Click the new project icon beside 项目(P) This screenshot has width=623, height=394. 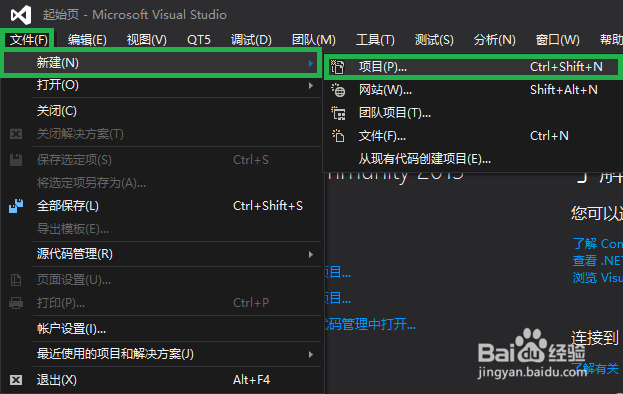pyautogui.click(x=338, y=67)
